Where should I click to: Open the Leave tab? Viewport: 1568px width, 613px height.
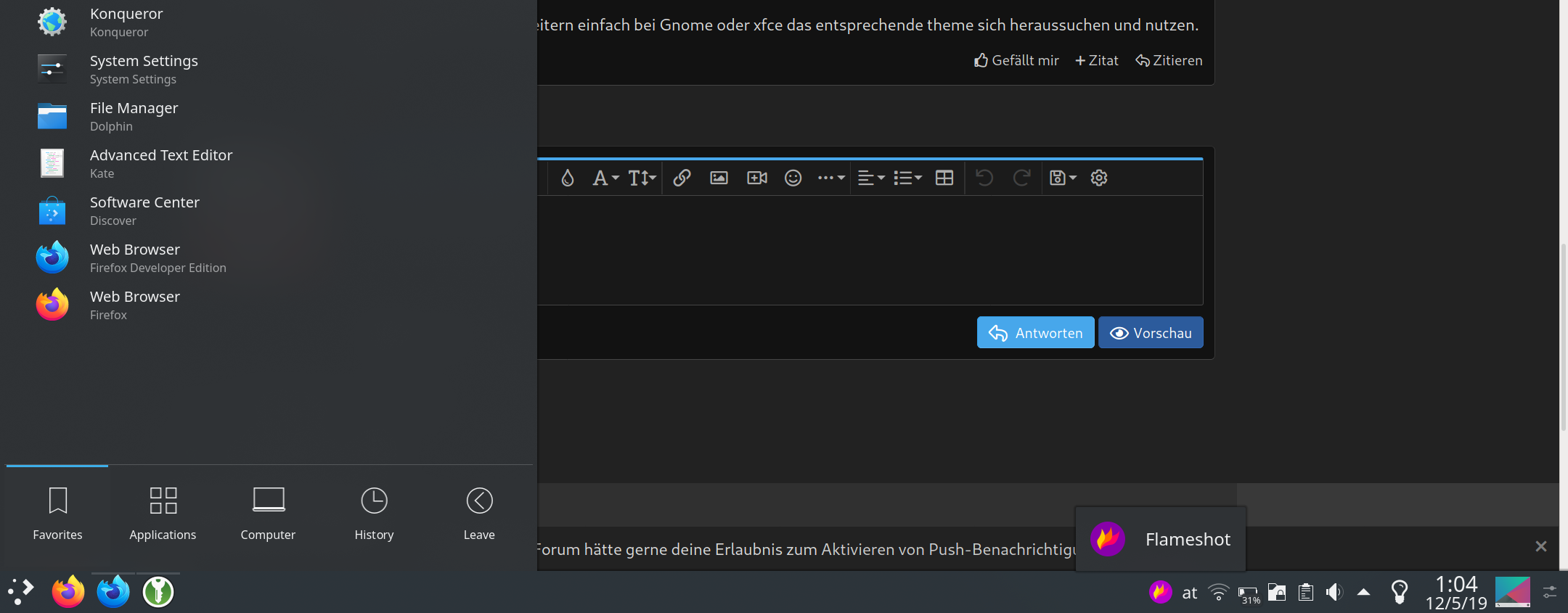click(479, 514)
